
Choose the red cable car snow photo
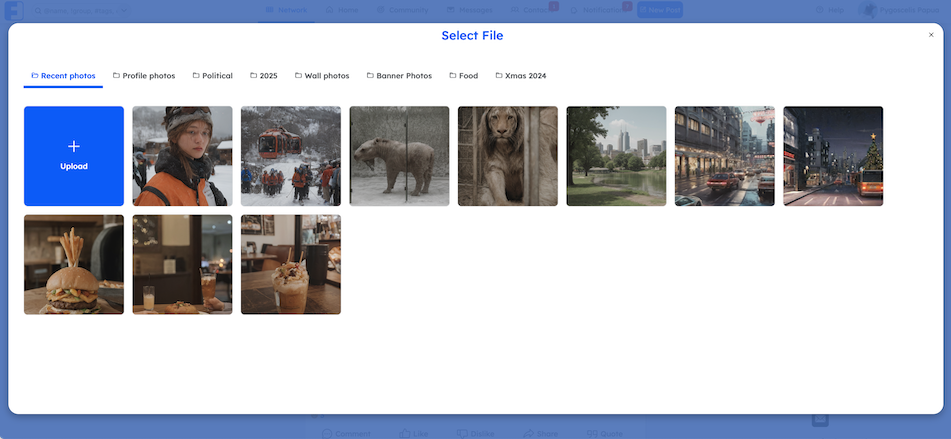(291, 156)
